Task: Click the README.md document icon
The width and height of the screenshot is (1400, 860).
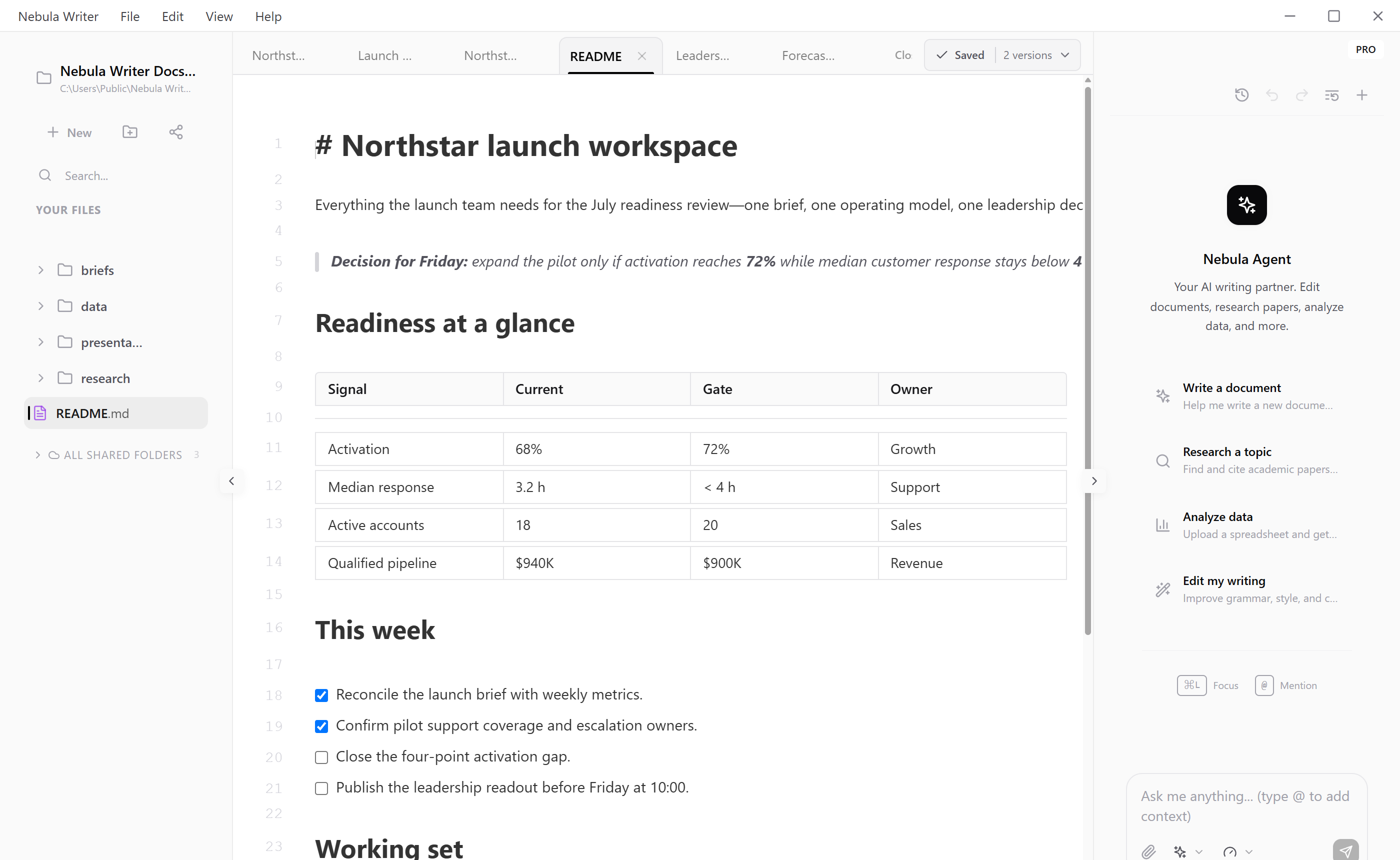Action: click(x=40, y=413)
